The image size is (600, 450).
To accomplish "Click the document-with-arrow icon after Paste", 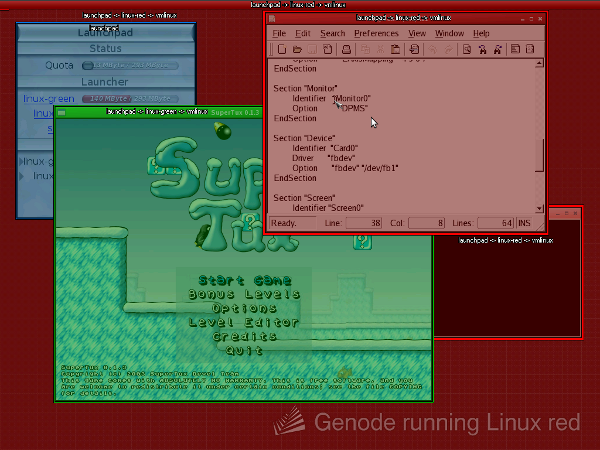I will (x=414, y=49).
